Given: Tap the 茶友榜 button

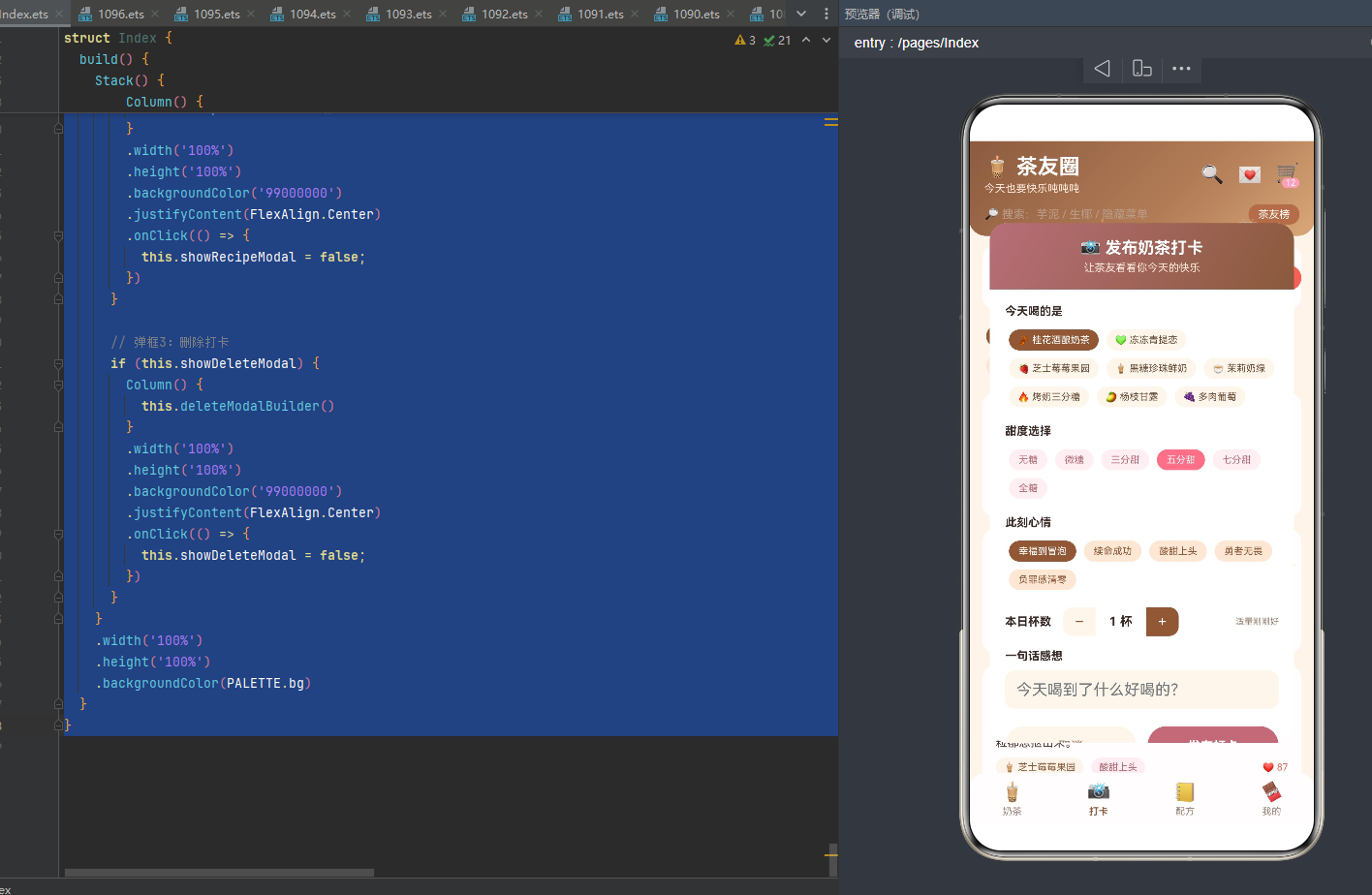Looking at the screenshot, I should 1273,214.
